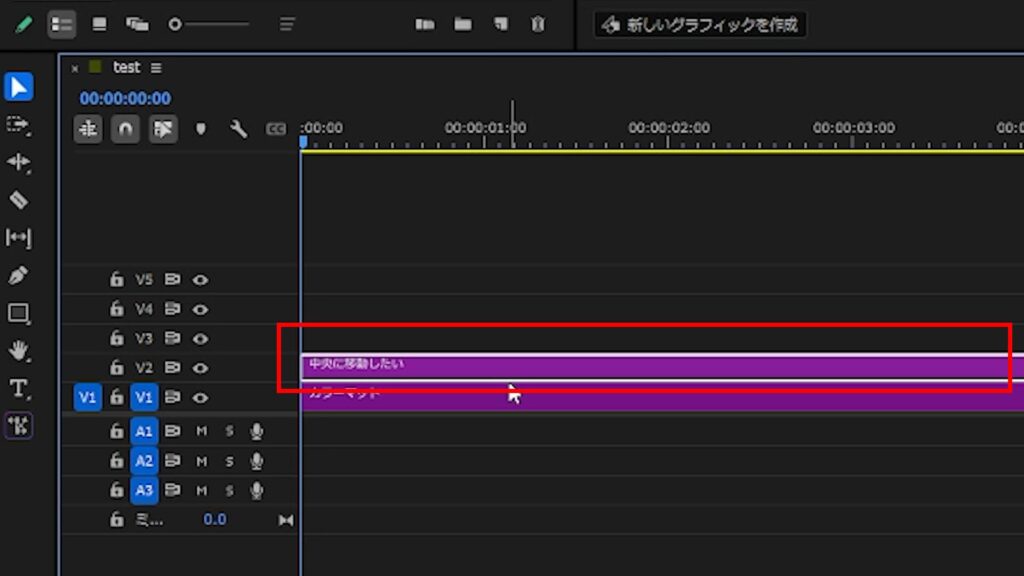Close the test sequence tab

click(x=74, y=68)
